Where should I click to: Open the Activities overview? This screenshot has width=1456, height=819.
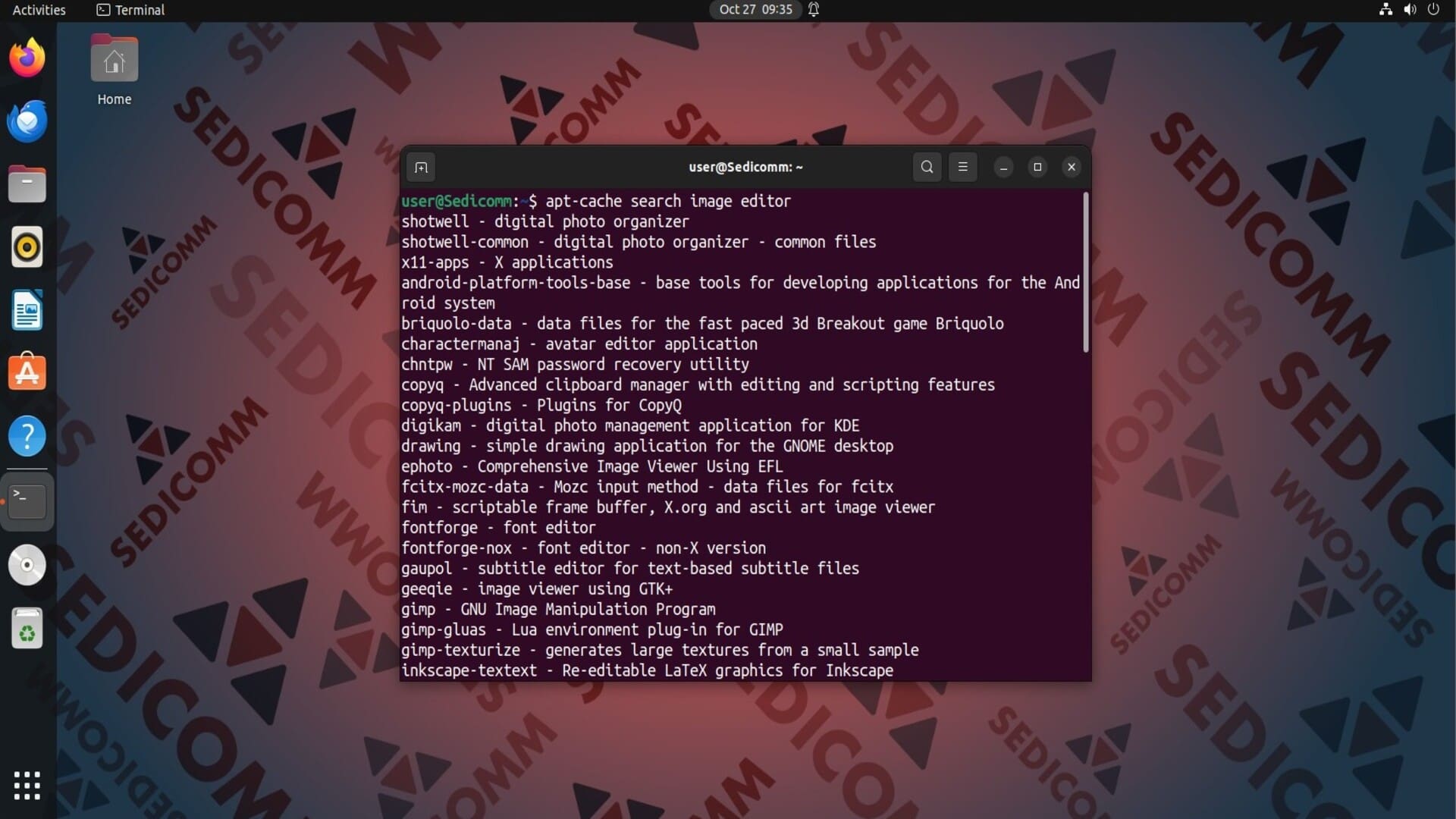[39, 10]
